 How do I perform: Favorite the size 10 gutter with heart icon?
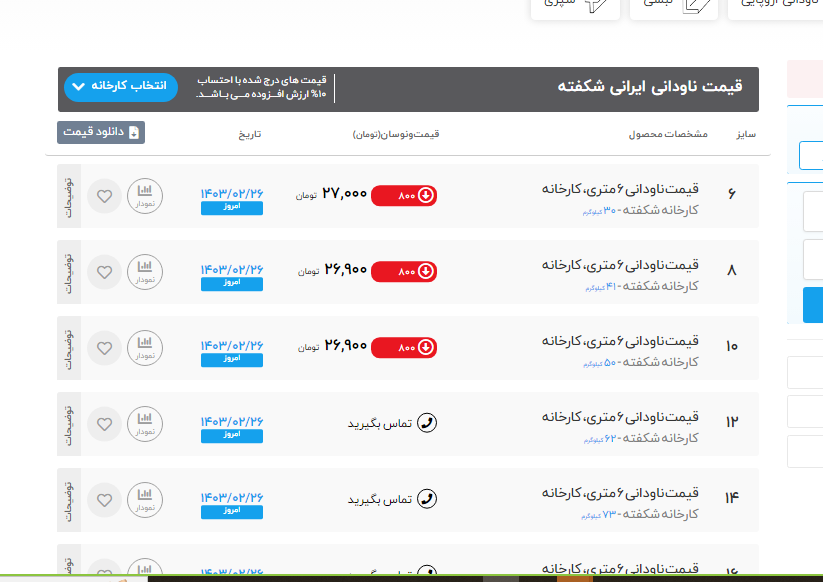(x=104, y=347)
